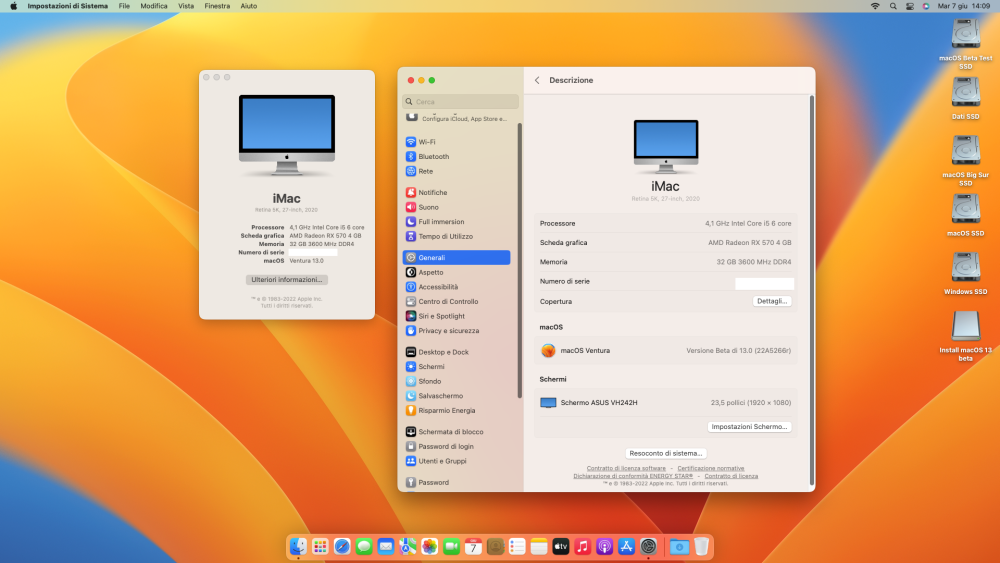Select Generali in the sidebar
1000x563 pixels.
pyautogui.click(x=457, y=257)
